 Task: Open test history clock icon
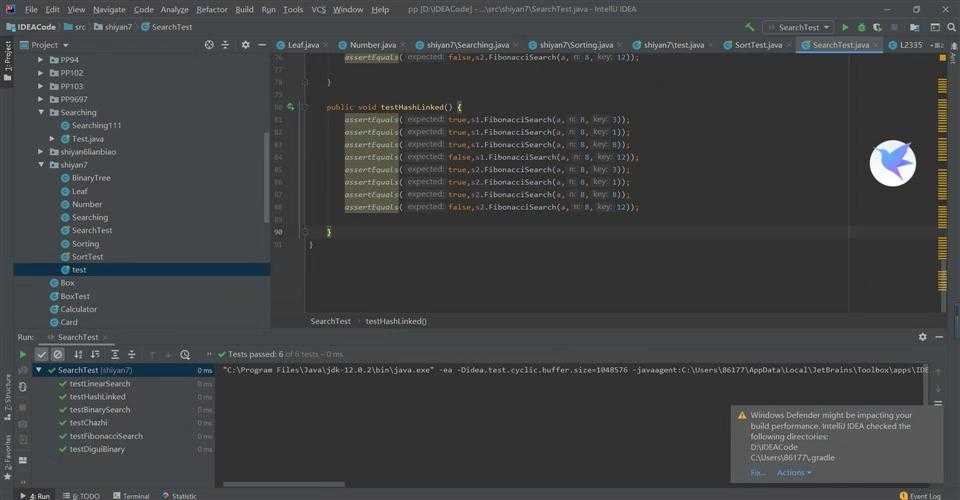point(185,354)
